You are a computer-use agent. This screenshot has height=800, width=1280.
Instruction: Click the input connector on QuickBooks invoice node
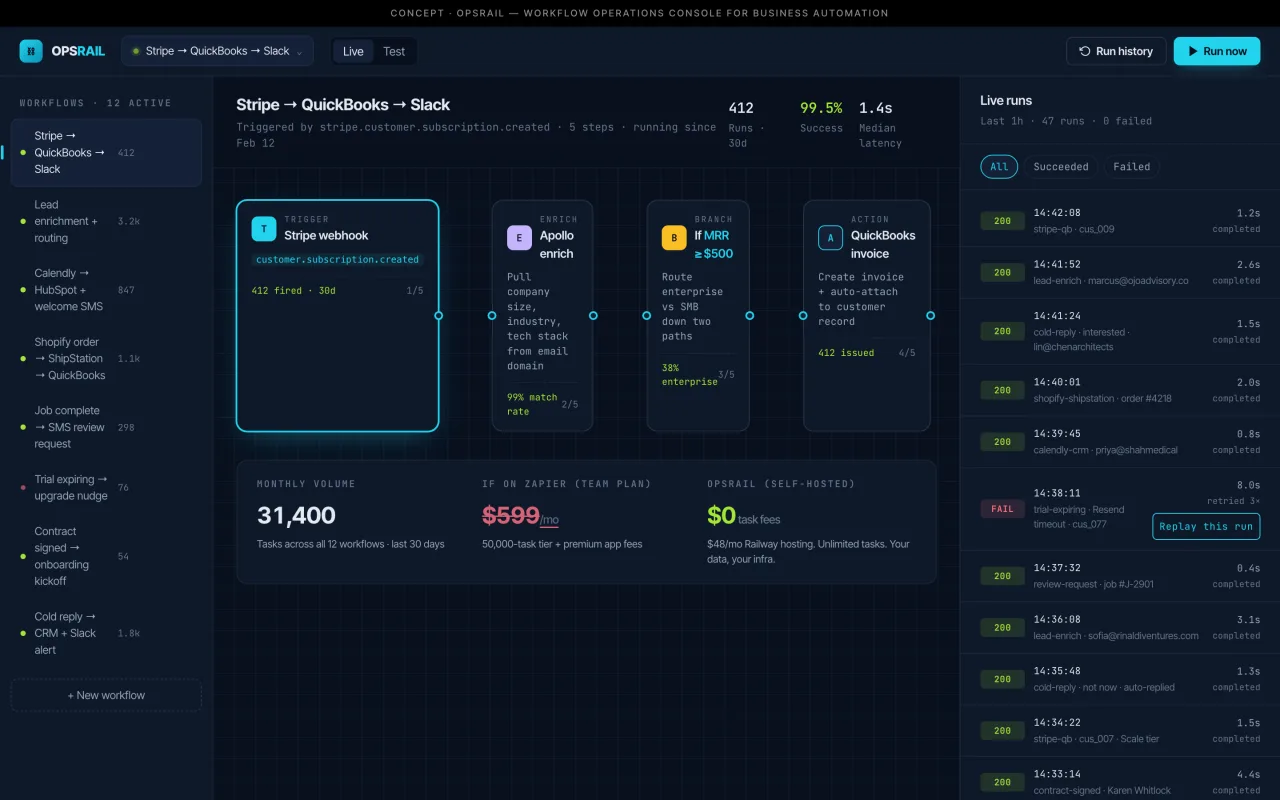click(x=803, y=316)
